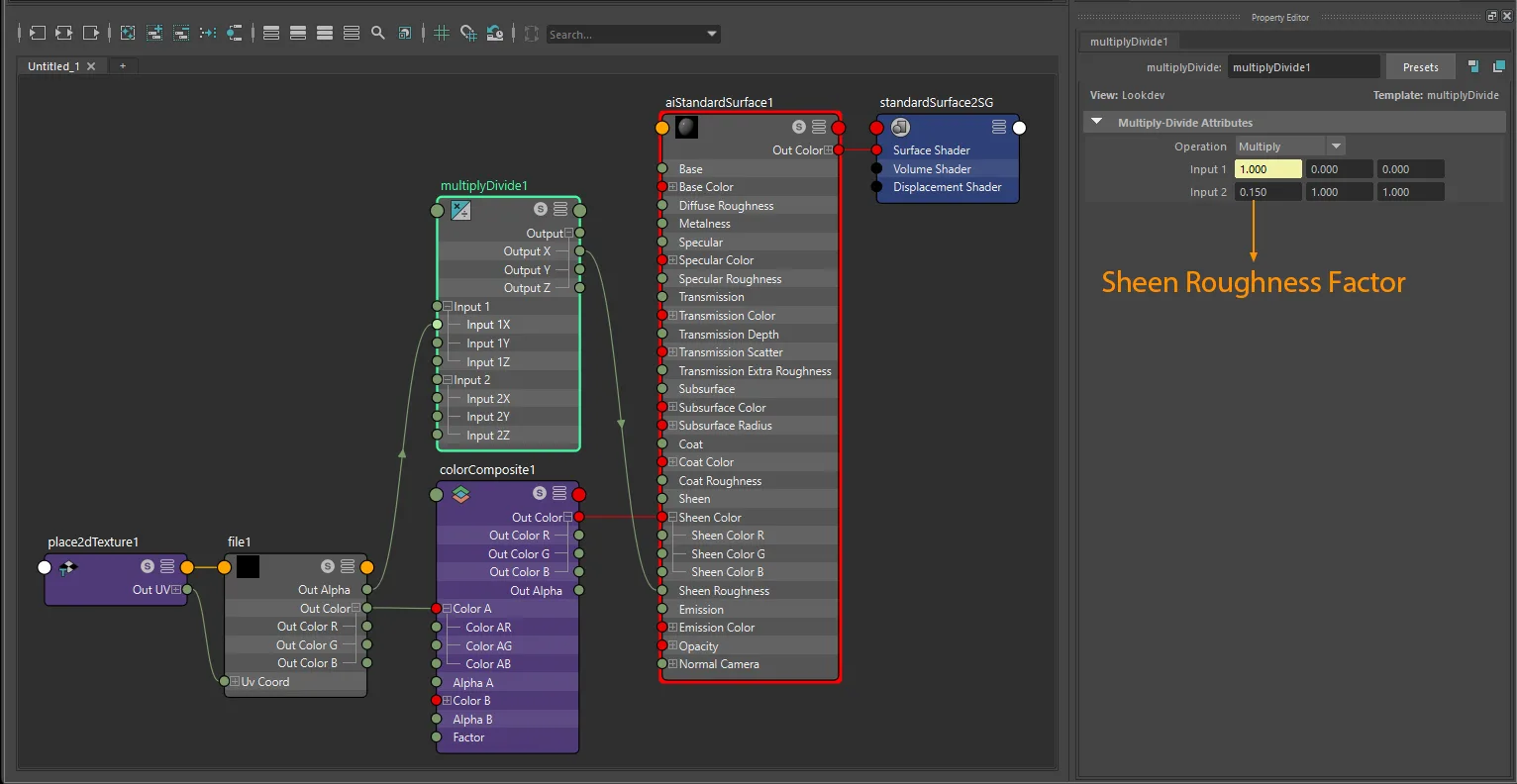Viewport: 1517px width, 784px height.
Task: Toggle solo on colorComposite1 node
Action: coord(540,493)
